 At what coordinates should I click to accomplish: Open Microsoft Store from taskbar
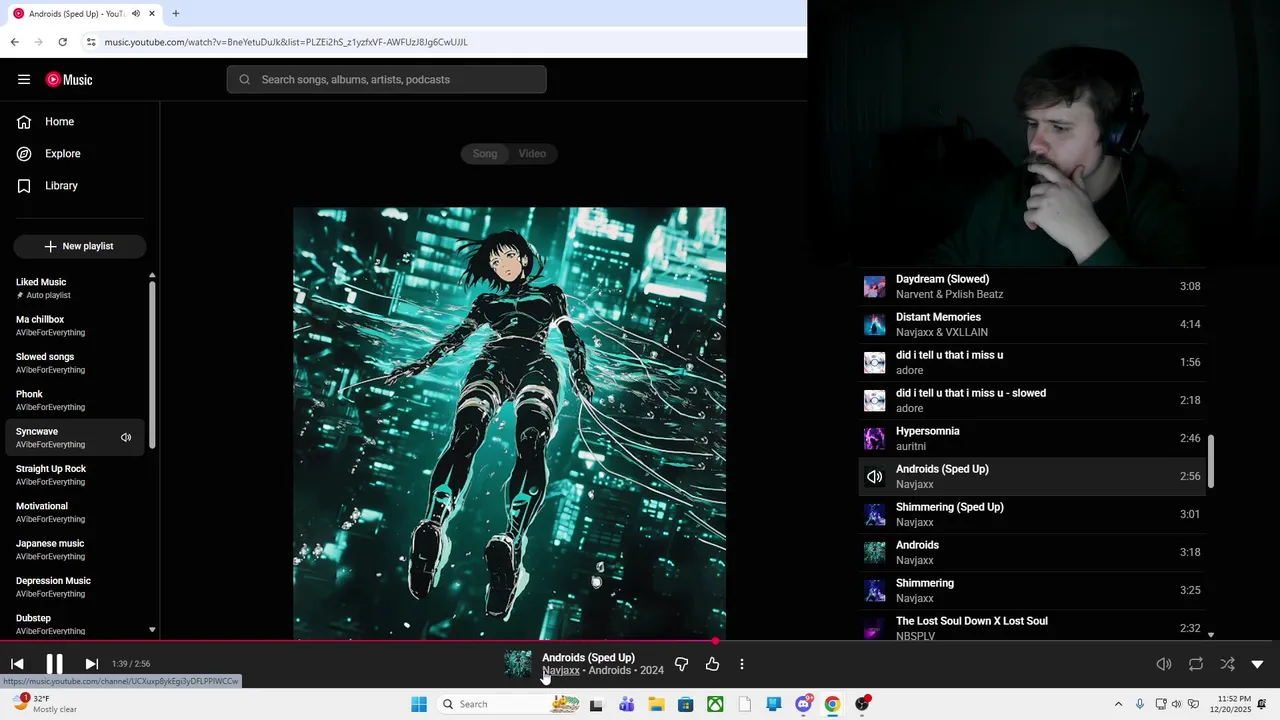point(685,704)
